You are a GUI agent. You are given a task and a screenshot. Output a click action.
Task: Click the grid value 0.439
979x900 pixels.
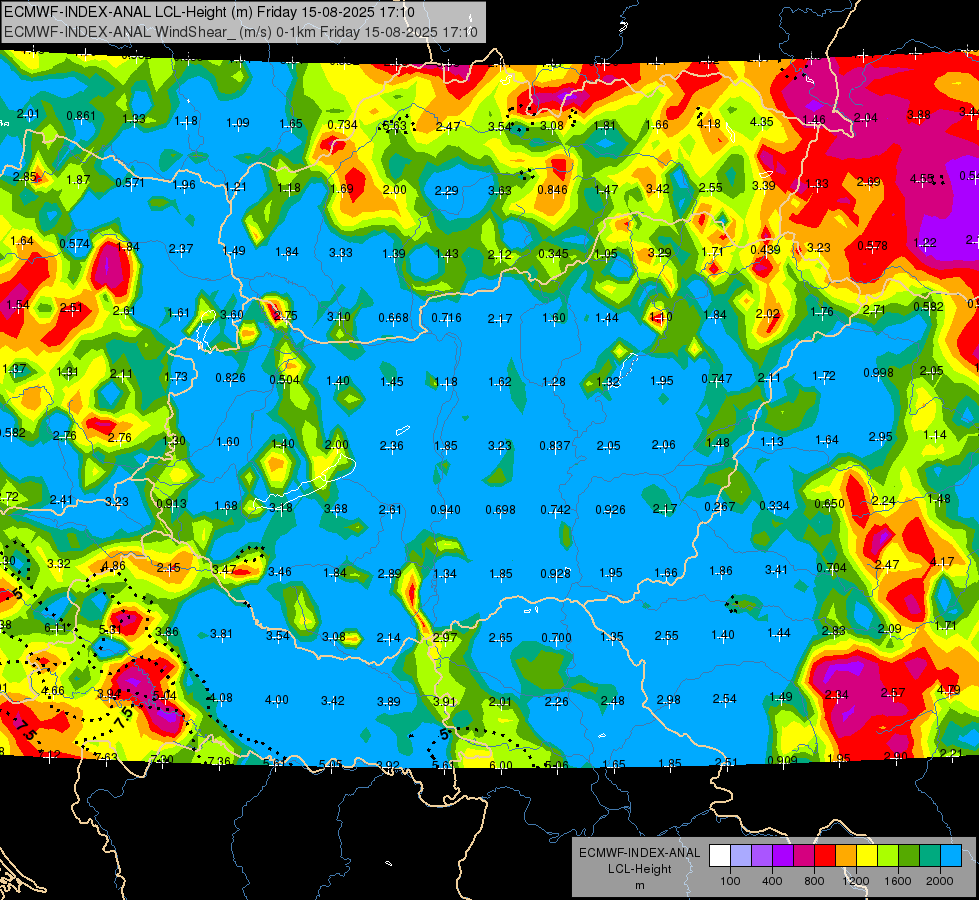click(765, 250)
